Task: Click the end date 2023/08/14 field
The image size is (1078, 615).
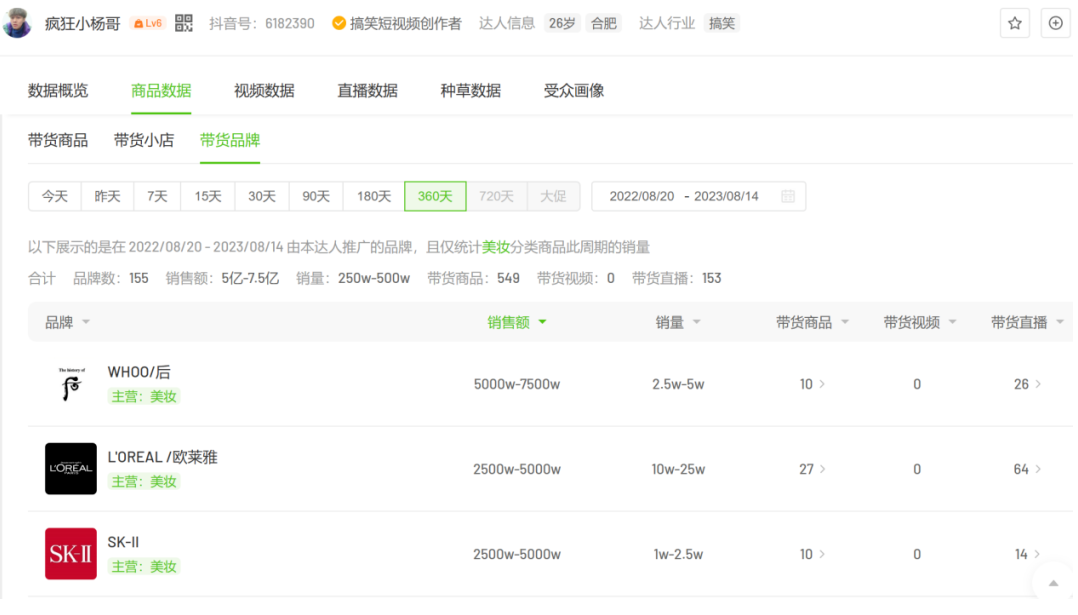Action: click(x=726, y=197)
